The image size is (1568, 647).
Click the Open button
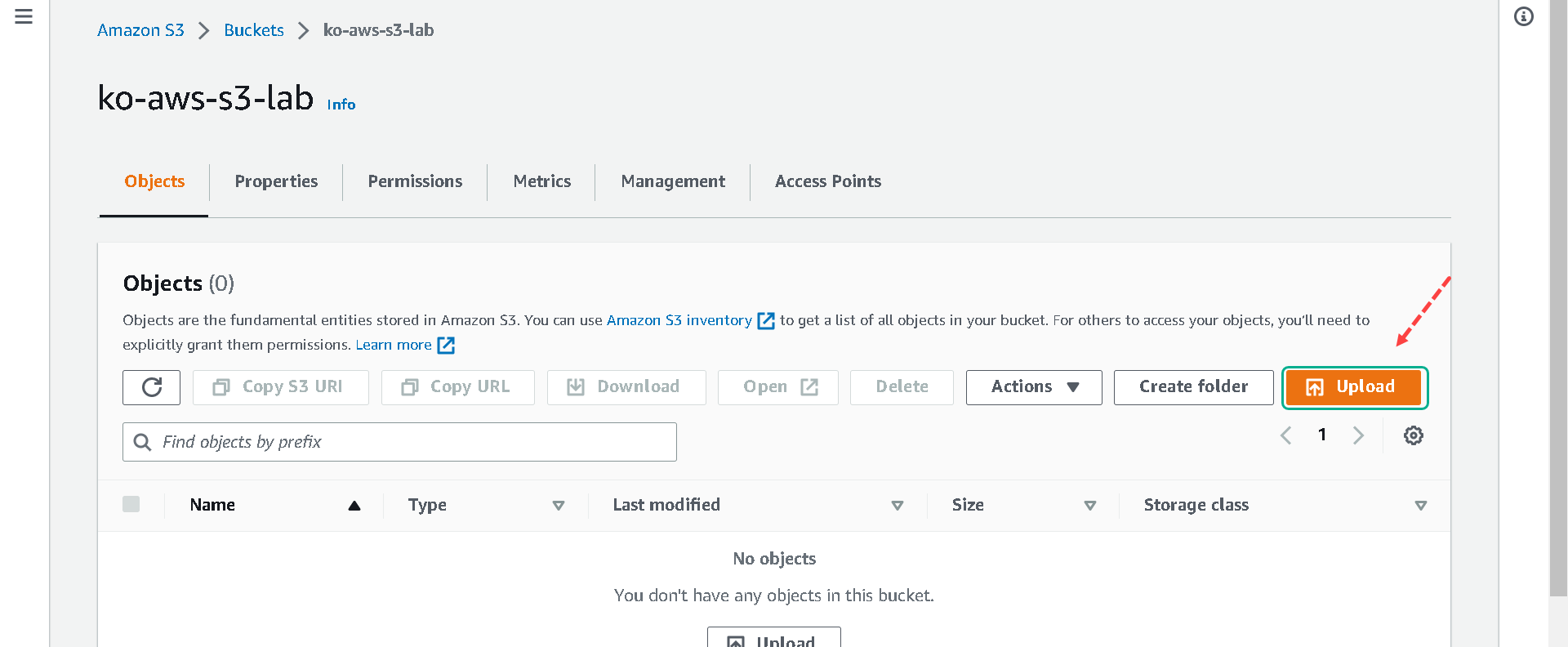(x=777, y=387)
